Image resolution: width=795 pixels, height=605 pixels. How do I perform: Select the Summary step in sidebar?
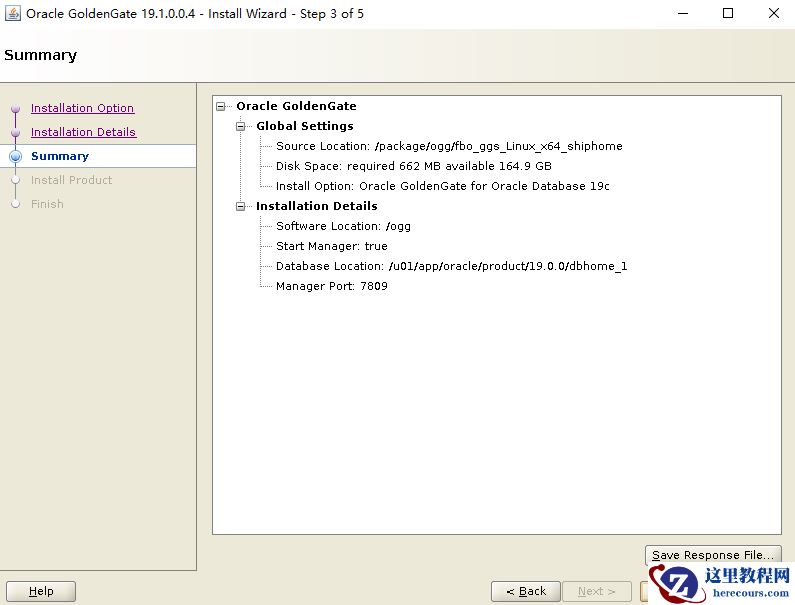tap(60, 156)
